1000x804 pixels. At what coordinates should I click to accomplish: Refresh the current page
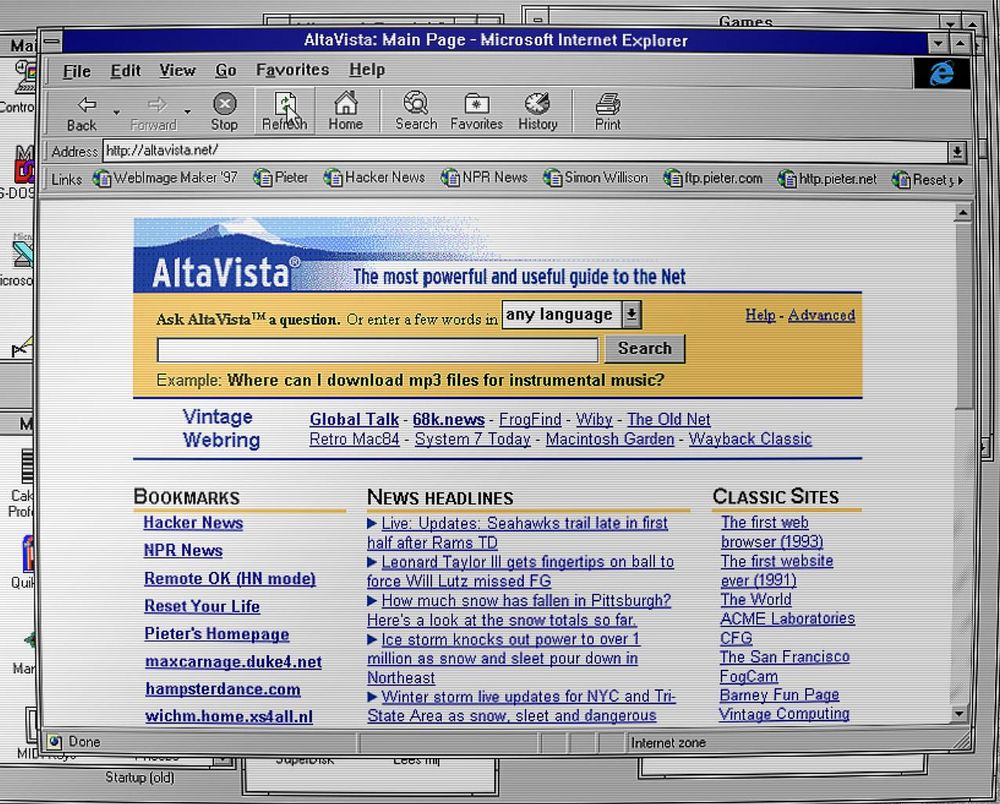point(285,112)
